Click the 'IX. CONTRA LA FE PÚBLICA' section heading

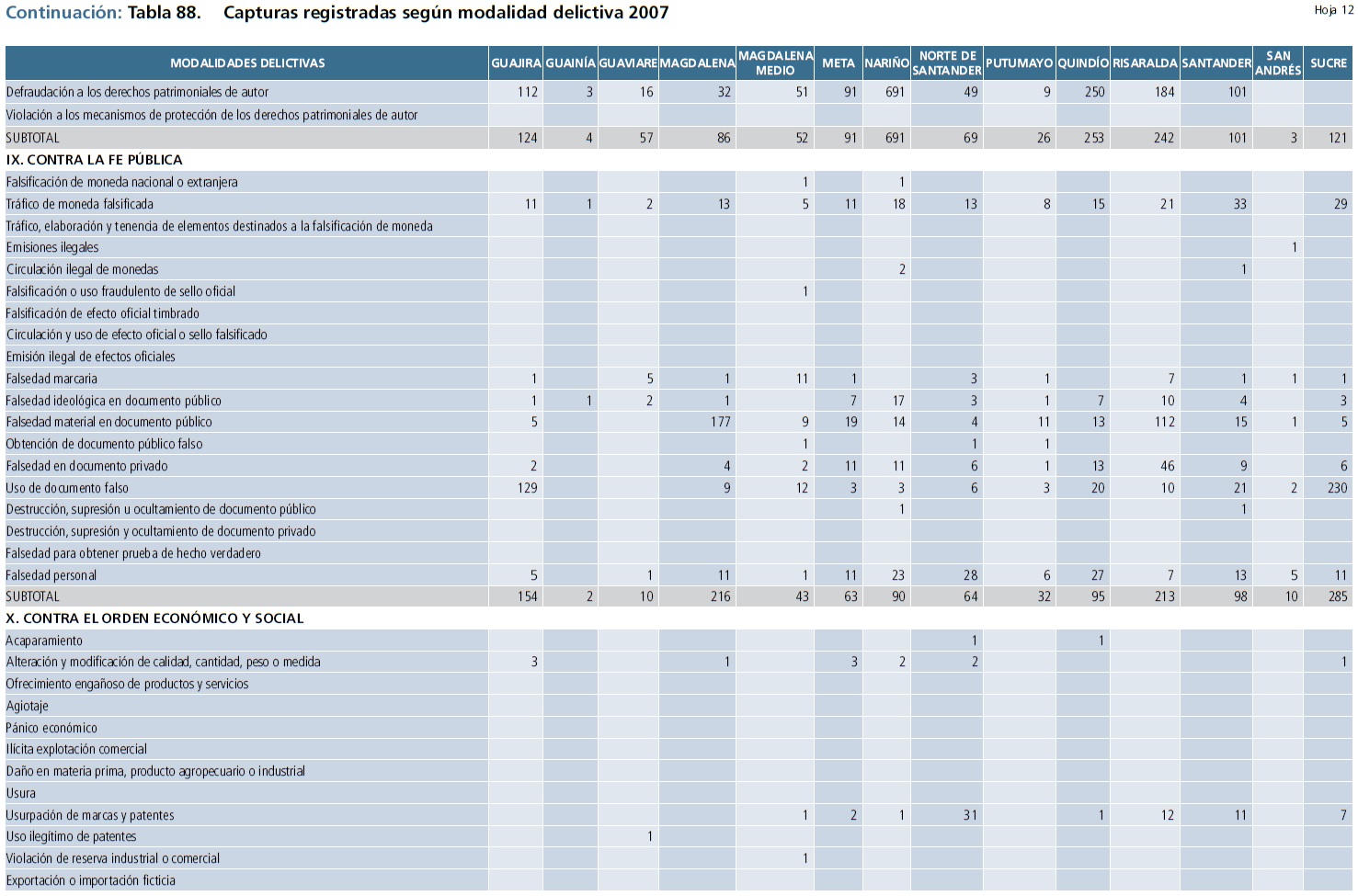click(x=95, y=160)
